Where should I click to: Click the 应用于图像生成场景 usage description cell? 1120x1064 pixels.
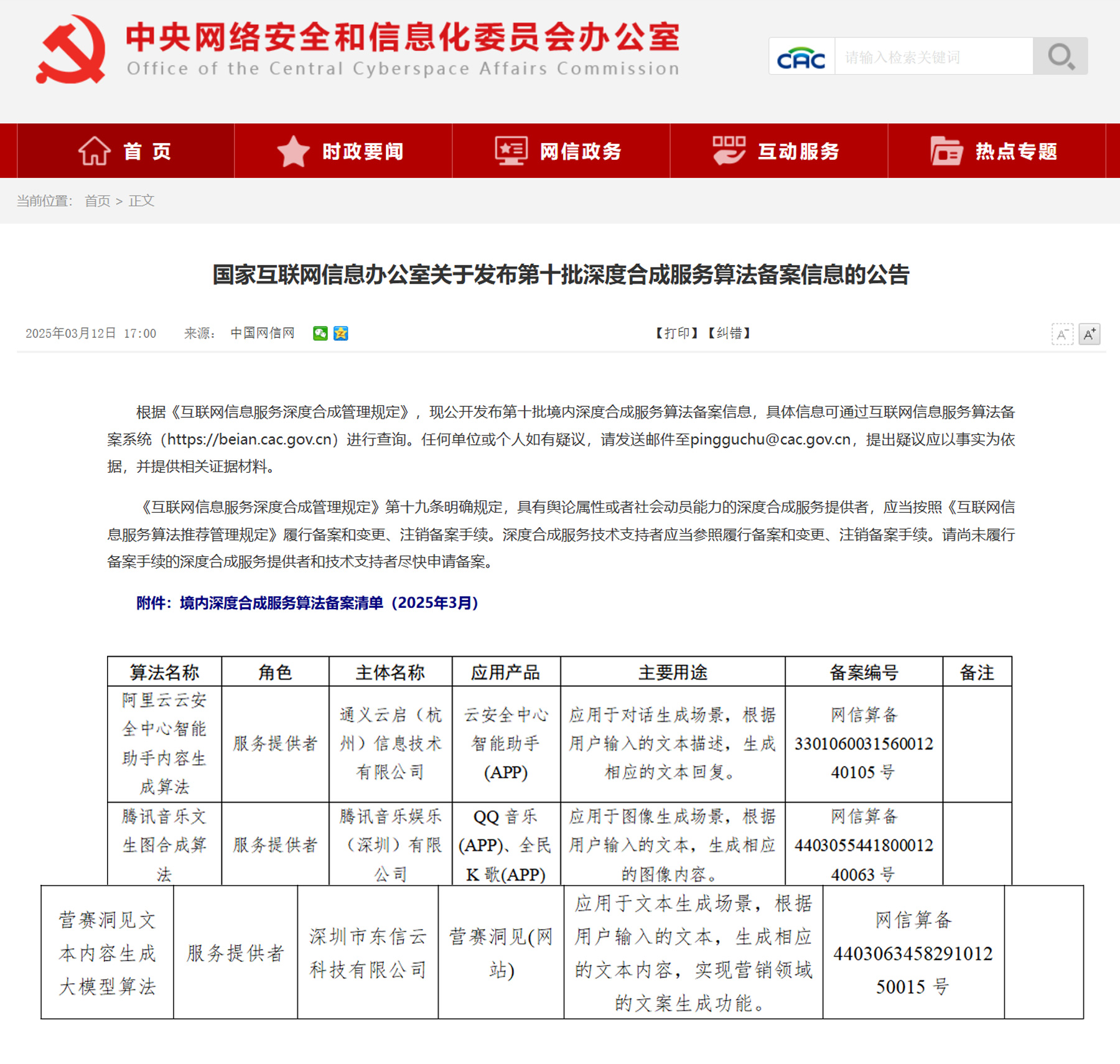click(x=673, y=844)
